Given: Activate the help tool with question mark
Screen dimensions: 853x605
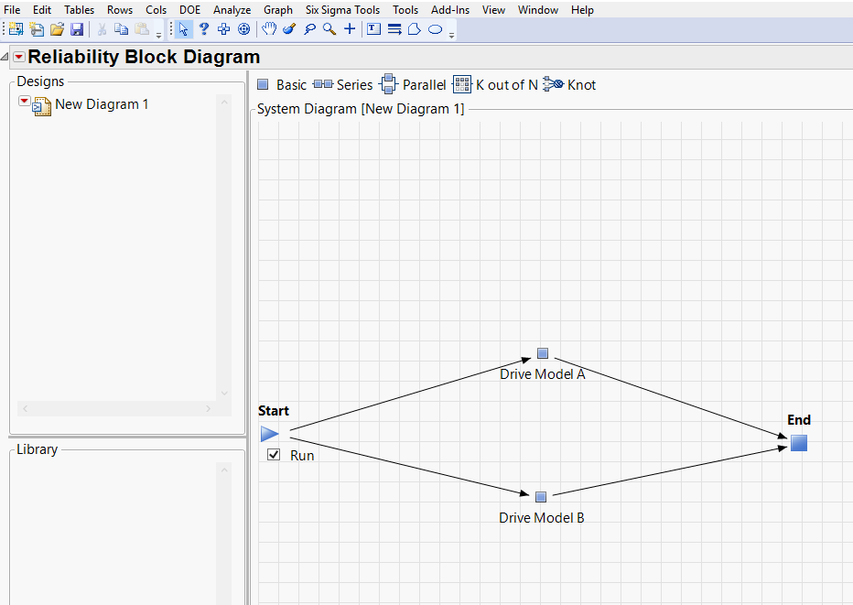Looking at the screenshot, I should 203,29.
